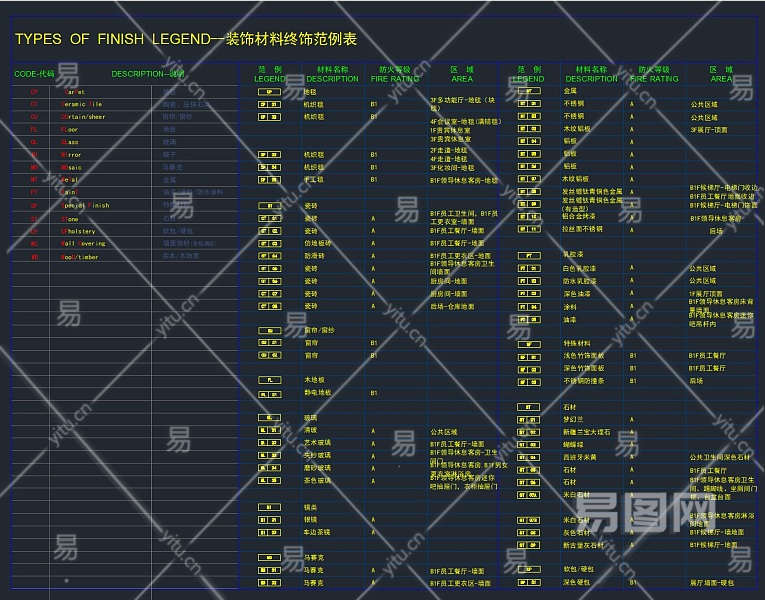Click the red "CU" code cell
The width and height of the screenshot is (765, 600).
34,117
